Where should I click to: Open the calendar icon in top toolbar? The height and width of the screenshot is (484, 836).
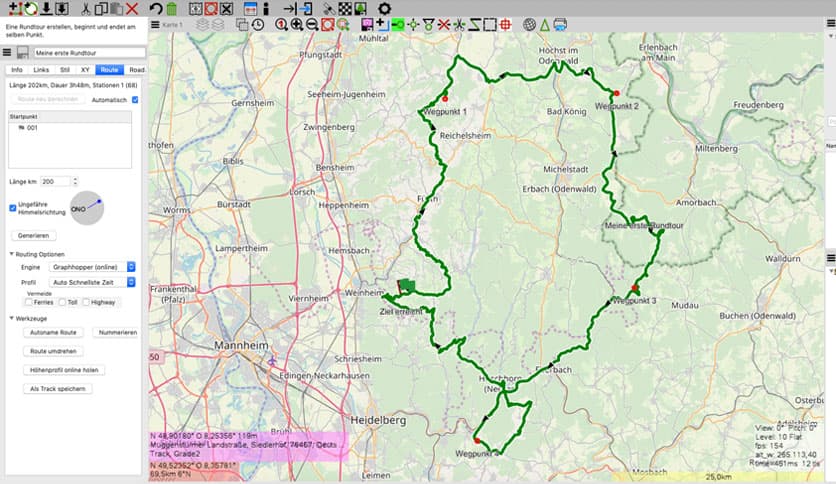click(250, 9)
